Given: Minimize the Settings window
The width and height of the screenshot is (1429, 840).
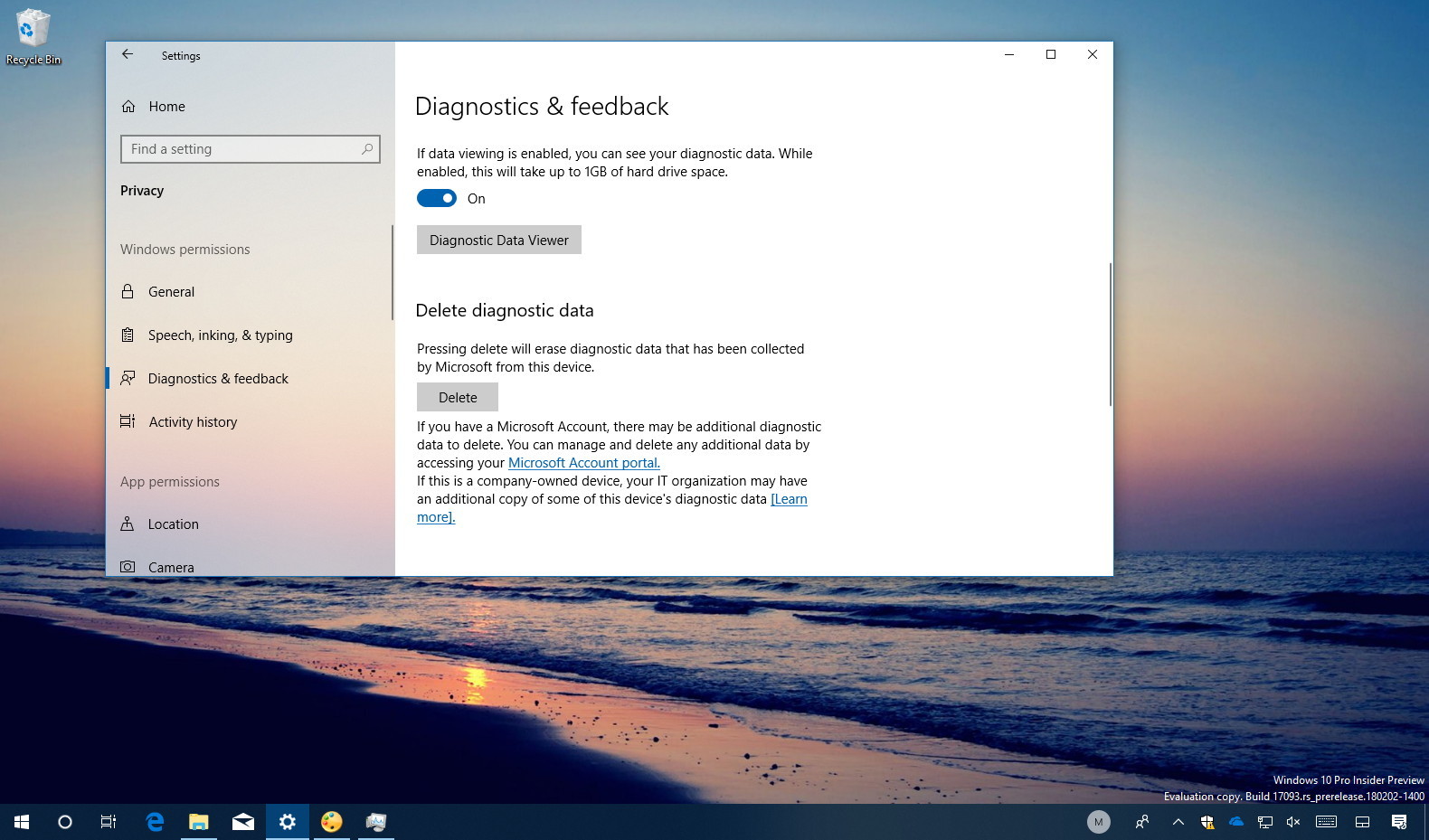Looking at the screenshot, I should coord(1009,54).
